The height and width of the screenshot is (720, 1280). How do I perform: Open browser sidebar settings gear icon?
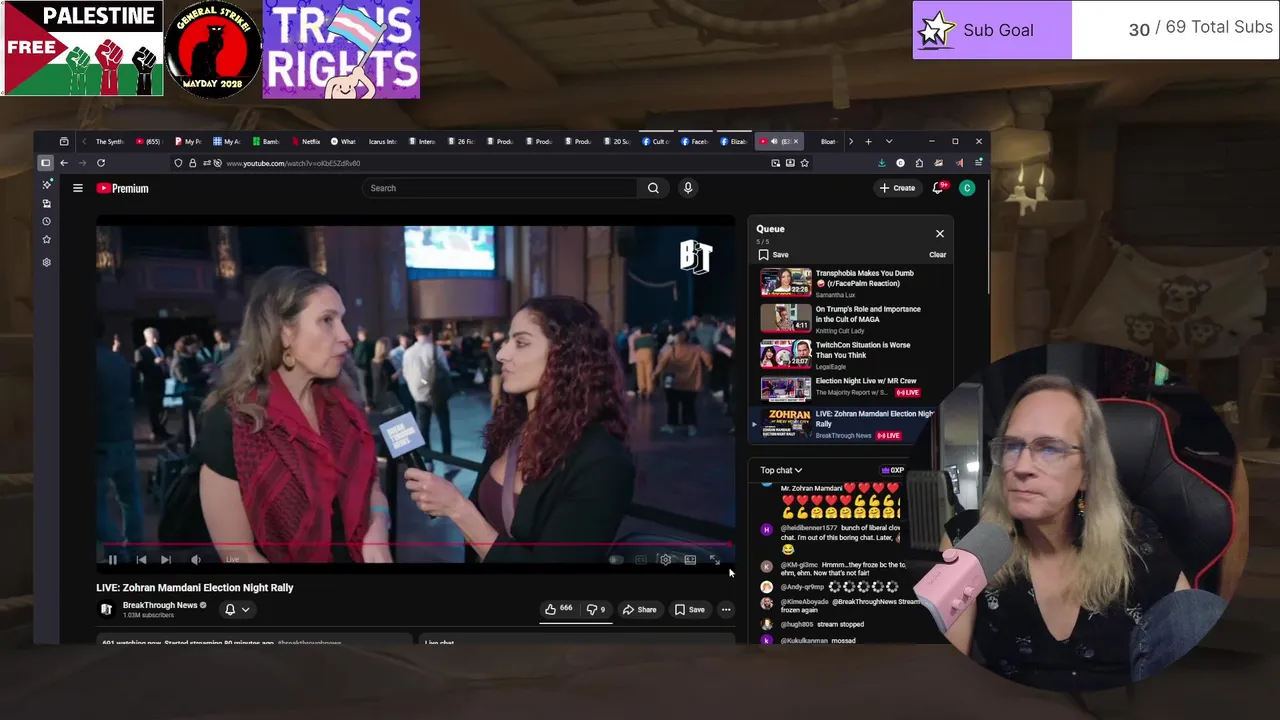tap(46, 262)
